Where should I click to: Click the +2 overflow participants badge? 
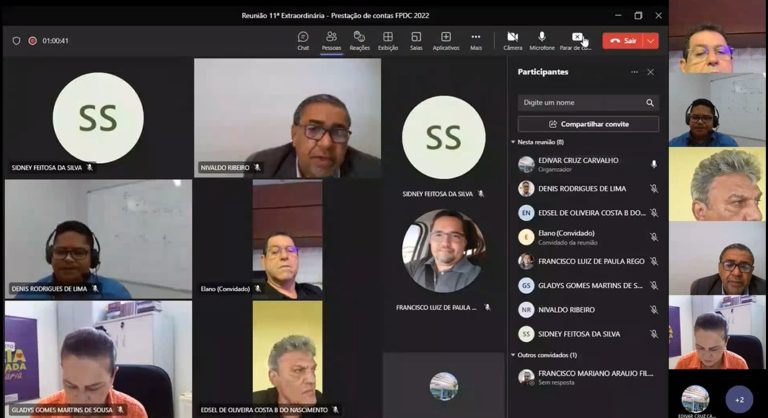point(739,399)
